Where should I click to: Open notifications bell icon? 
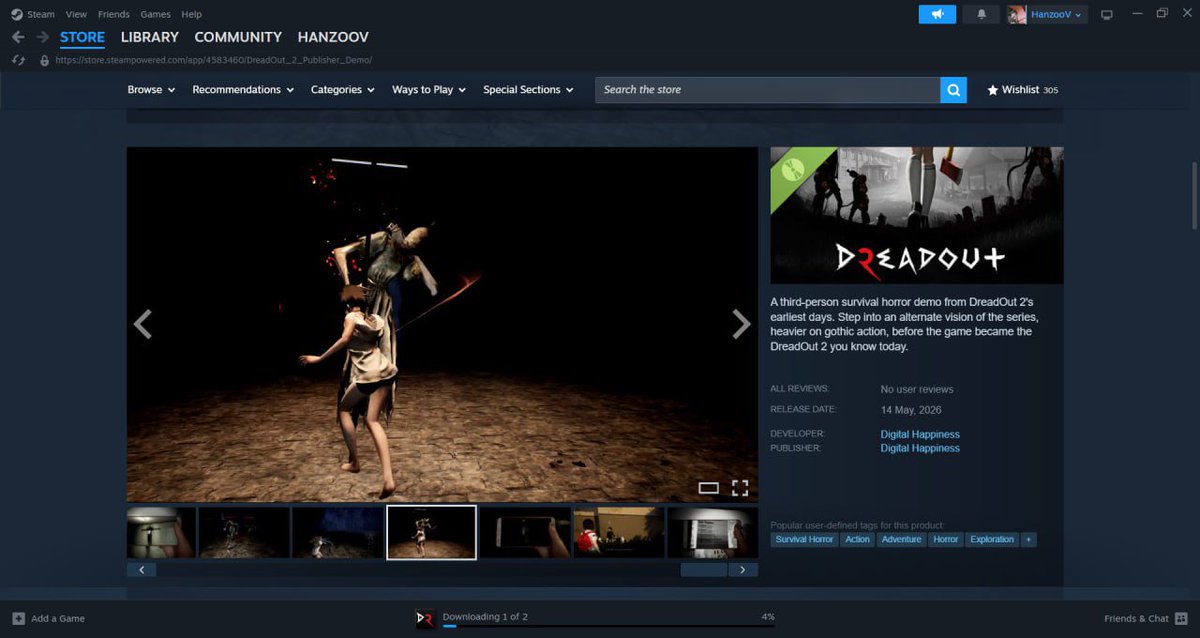[x=981, y=14]
